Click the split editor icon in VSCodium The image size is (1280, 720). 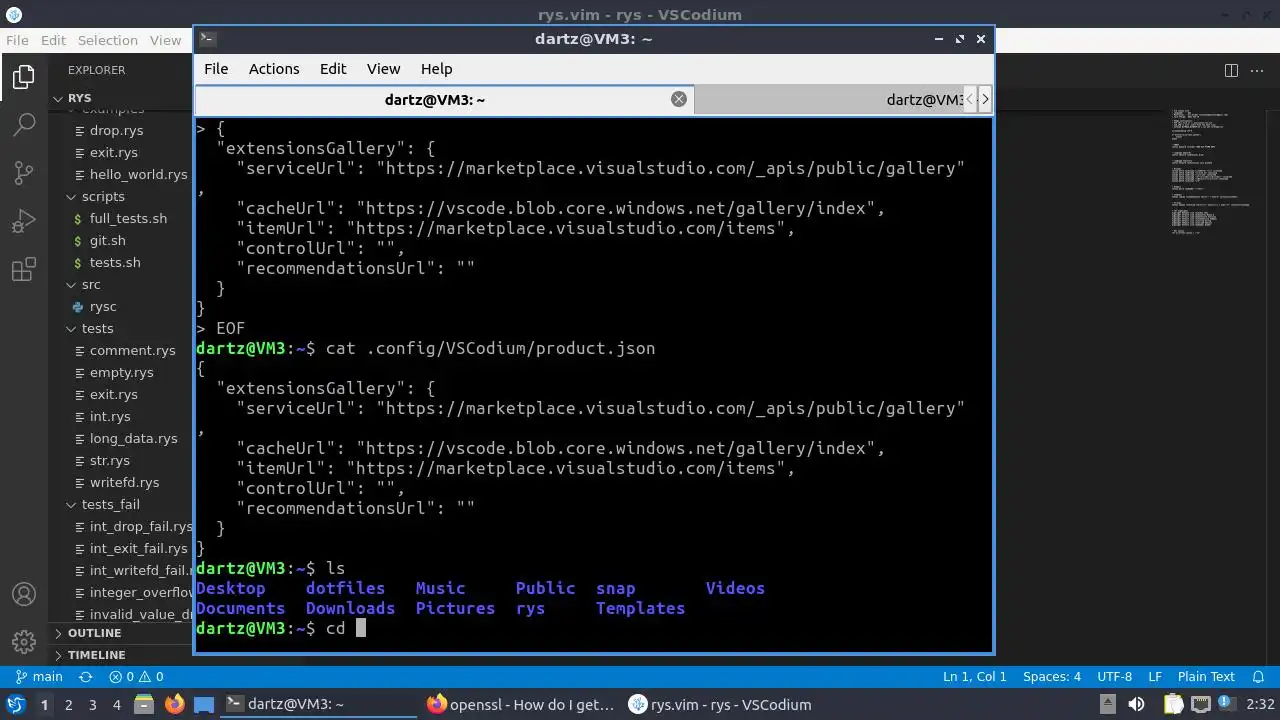1231,70
